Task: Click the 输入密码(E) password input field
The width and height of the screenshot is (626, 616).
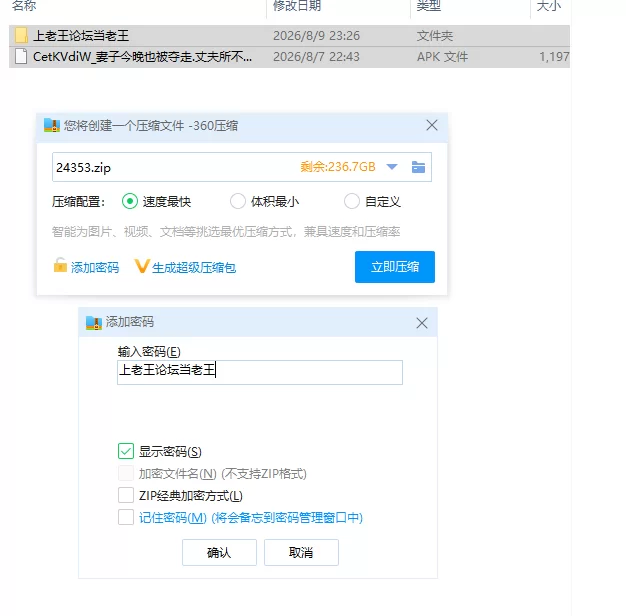Action: coord(260,372)
